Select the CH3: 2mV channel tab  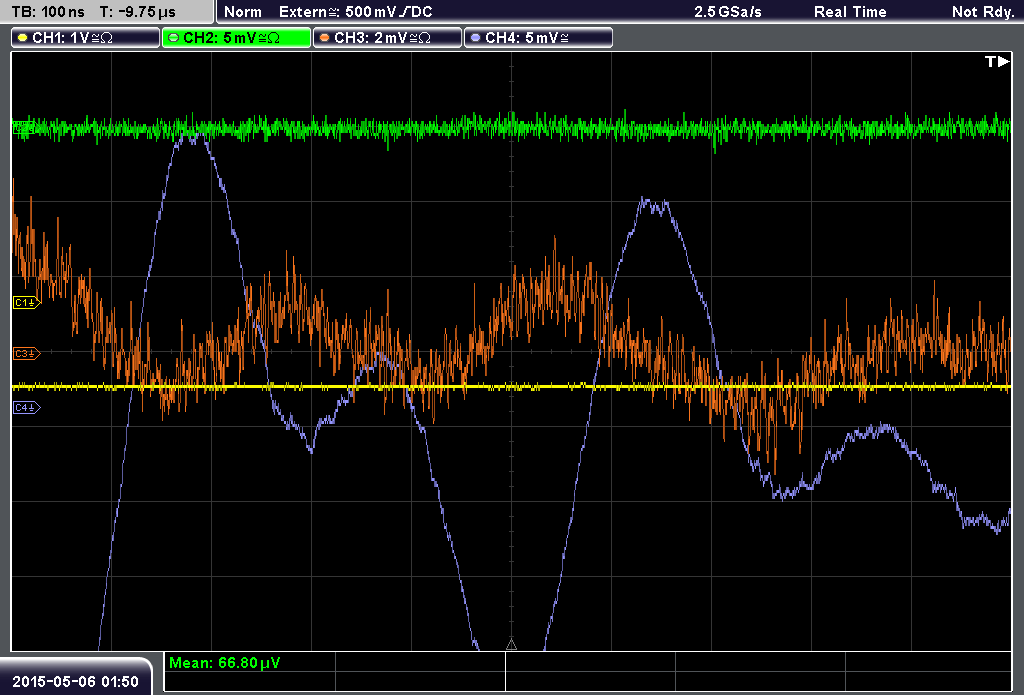tap(387, 38)
